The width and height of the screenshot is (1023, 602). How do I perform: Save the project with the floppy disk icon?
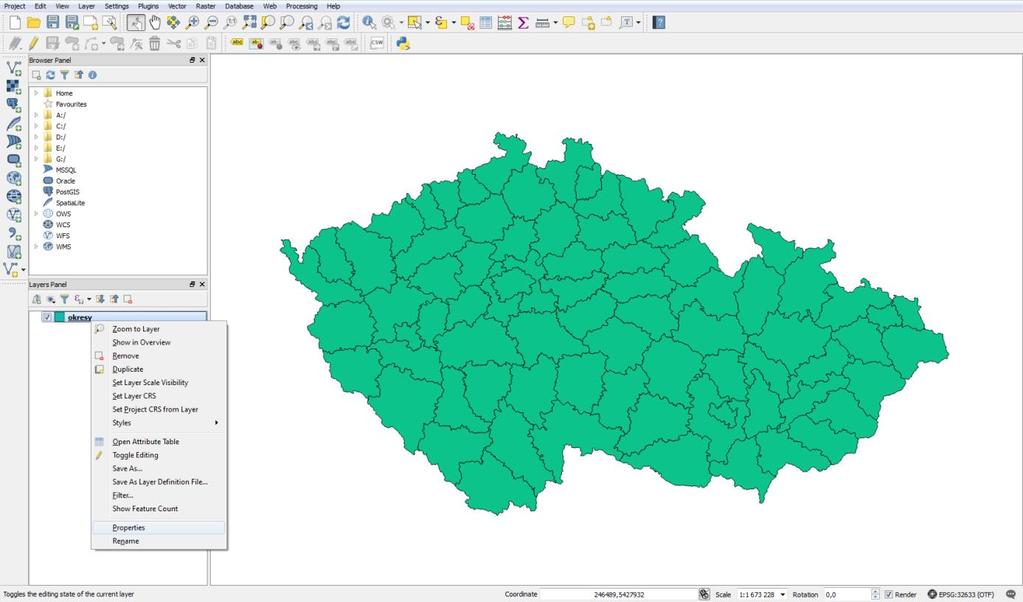tap(52, 23)
